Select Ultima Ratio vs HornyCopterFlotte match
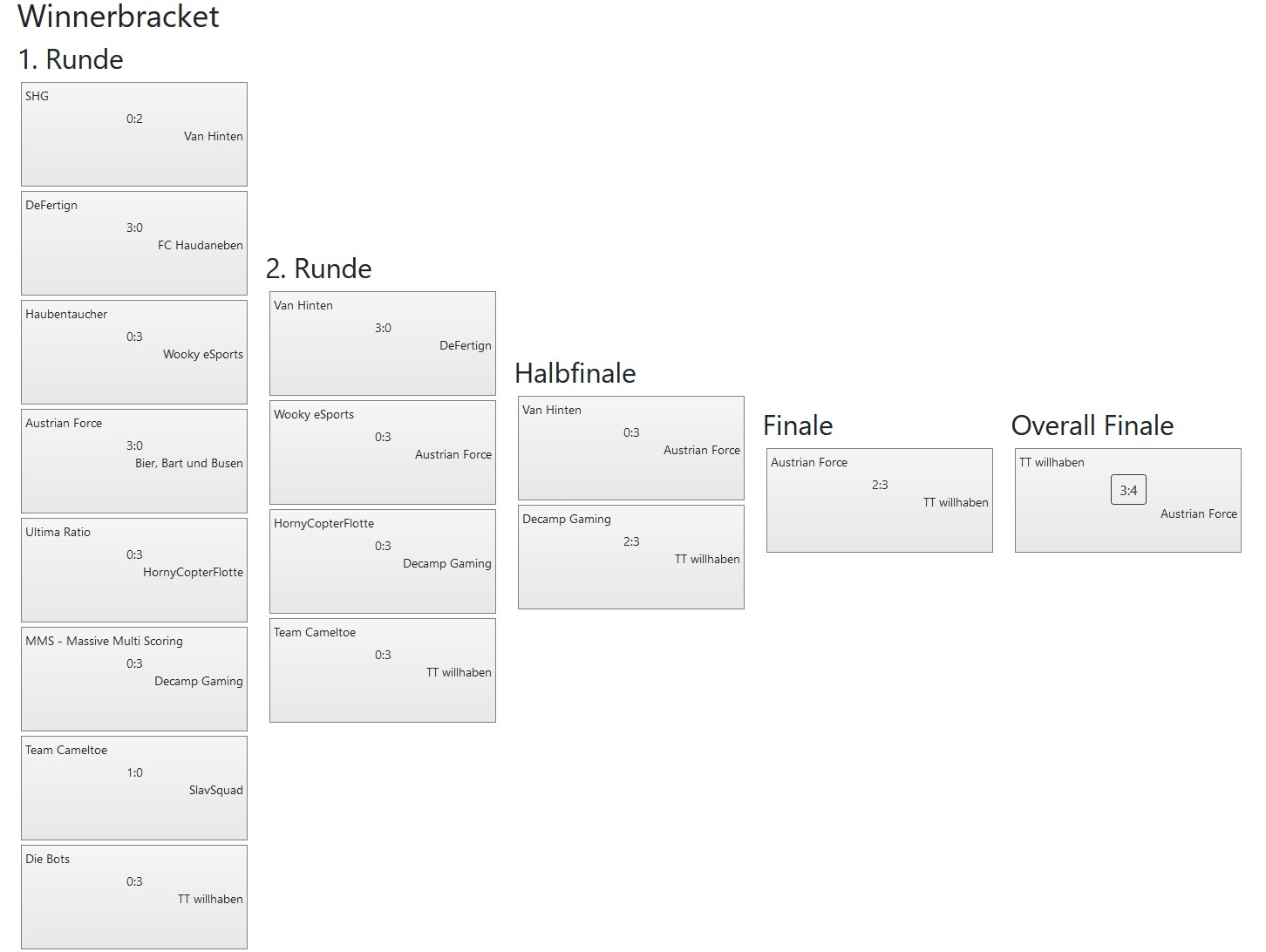Image resolution: width=1266 pixels, height=952 pixels. point(133,570)
